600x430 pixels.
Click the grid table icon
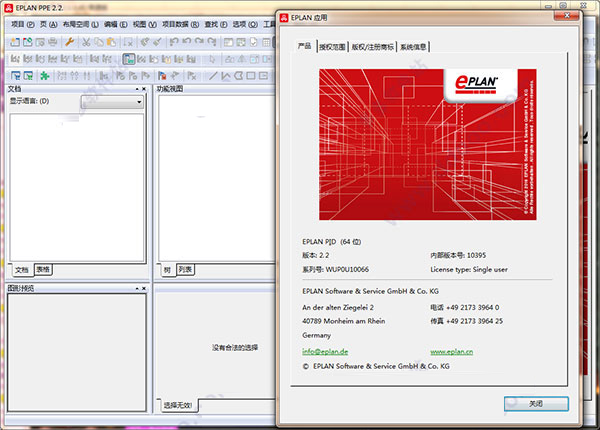pyautogui.click(x=266, y=42)
